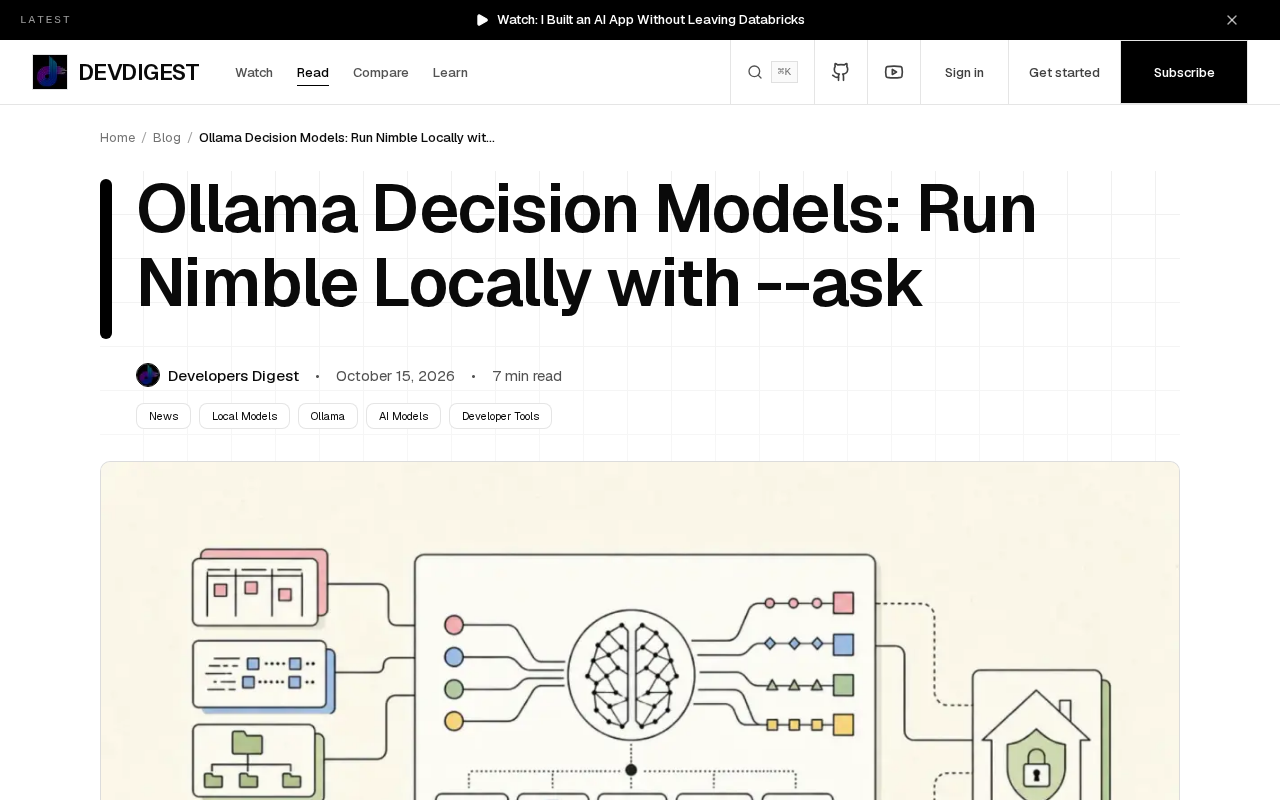1280x800 pixels.
Task: Select the Developer Tools tag
Action: tap(500, 416)
